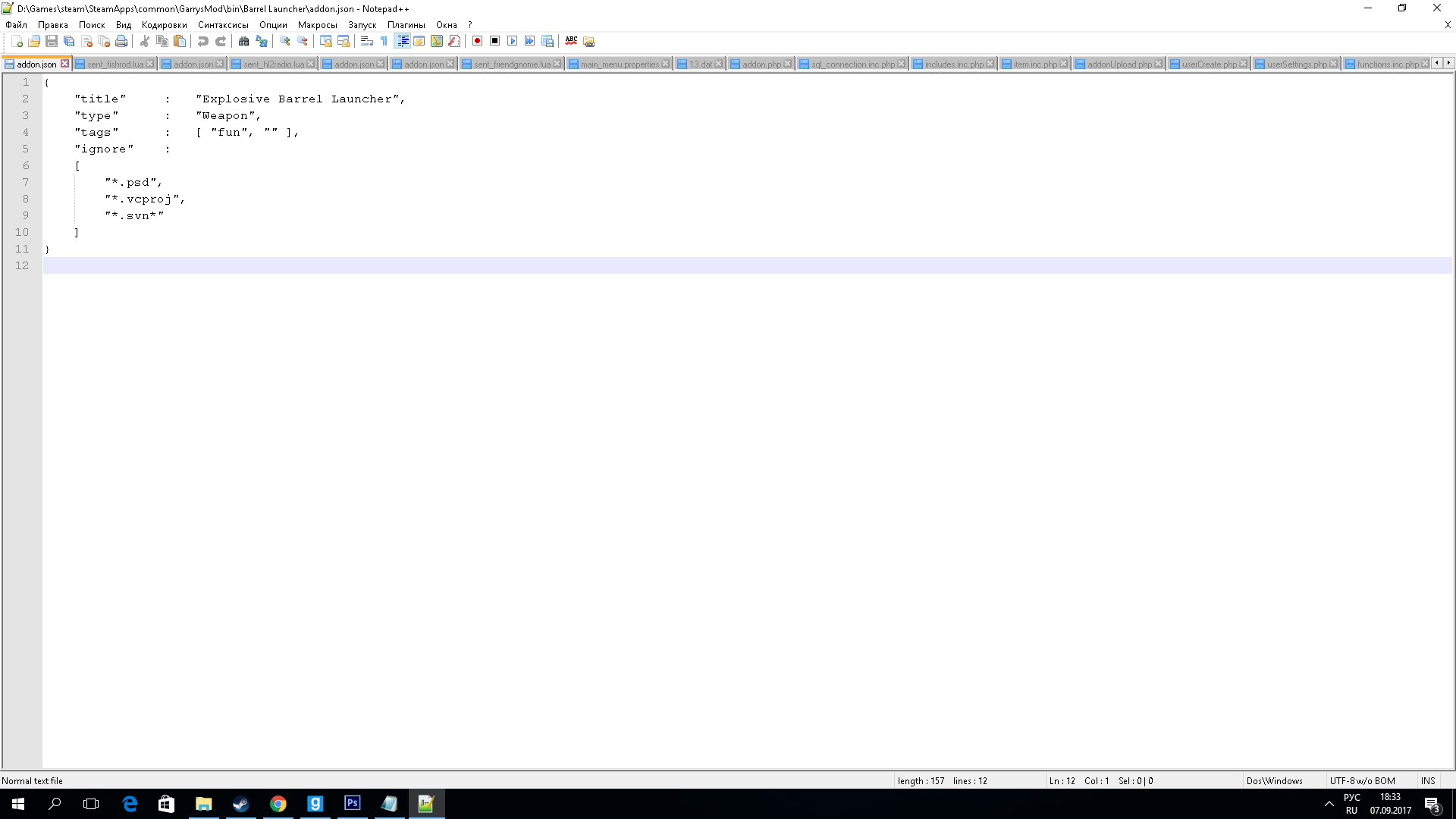Viewport: 1456px width, 819px height.
Task: Click Dos\Windows line ending in status bar
Action: click(1274, 781)
